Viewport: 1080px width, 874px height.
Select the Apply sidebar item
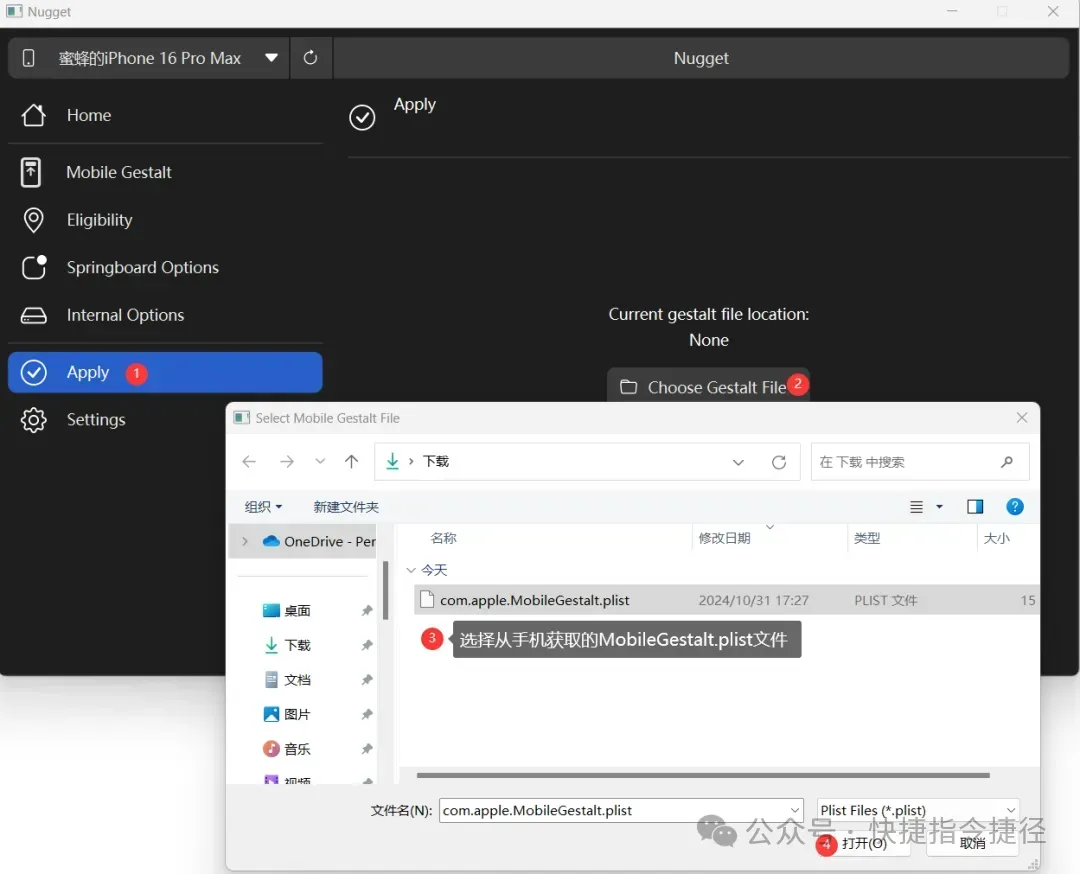tap(165, 373)
